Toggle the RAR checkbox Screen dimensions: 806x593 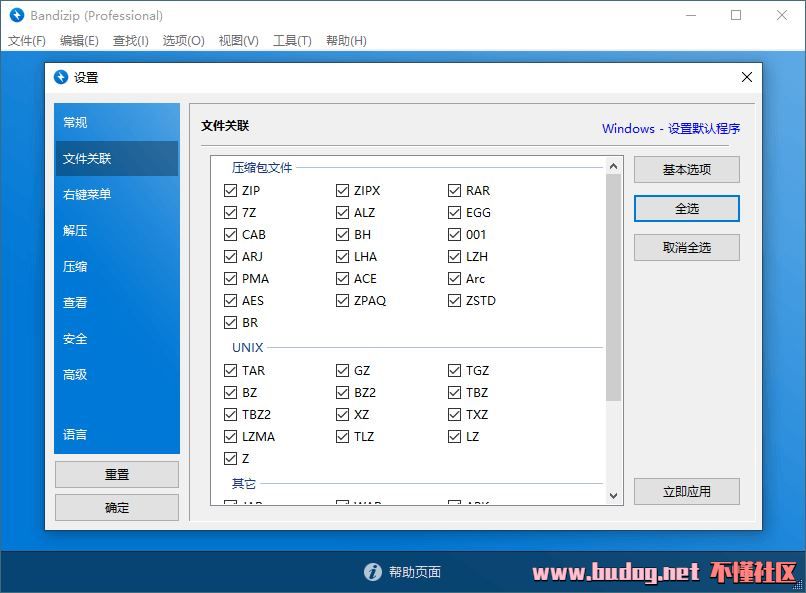pyautogui.click(x=455, y=190)
